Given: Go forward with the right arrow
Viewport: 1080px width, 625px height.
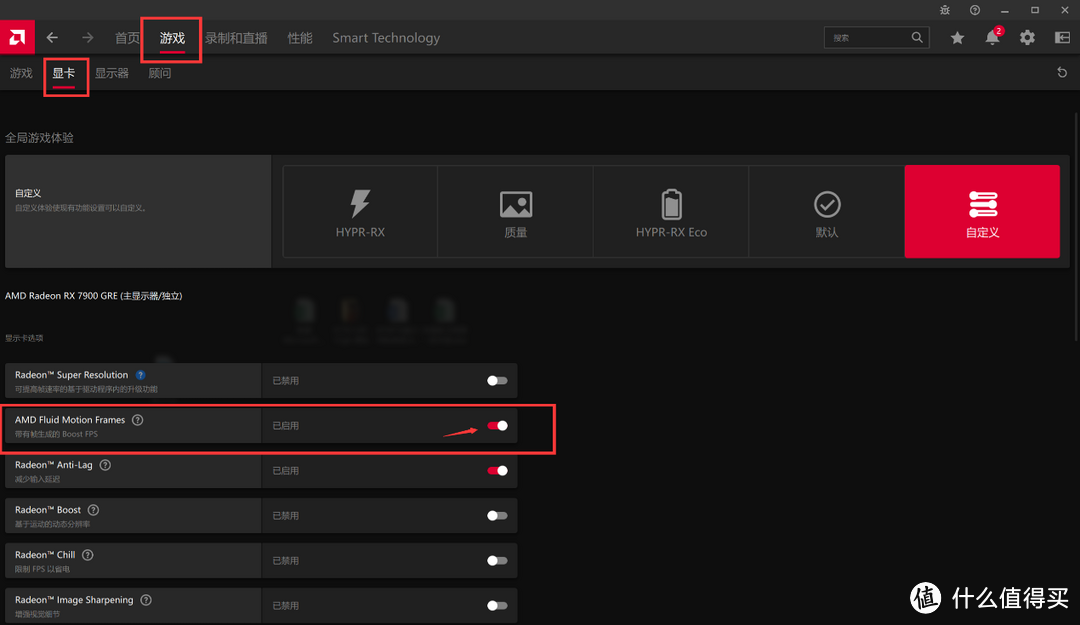Looking at the screenshot, I should [x=87, y=38].
